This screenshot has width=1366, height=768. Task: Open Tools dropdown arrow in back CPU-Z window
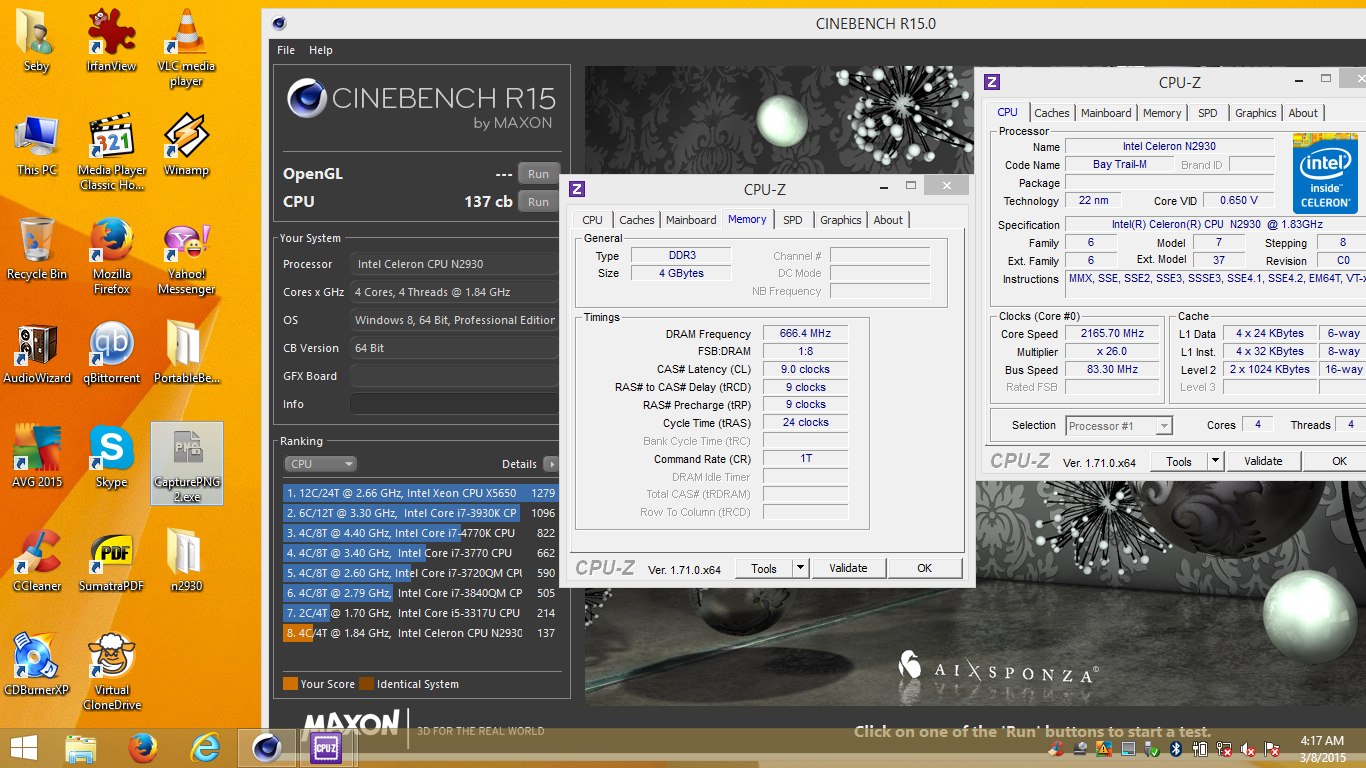click(1215, 461)
